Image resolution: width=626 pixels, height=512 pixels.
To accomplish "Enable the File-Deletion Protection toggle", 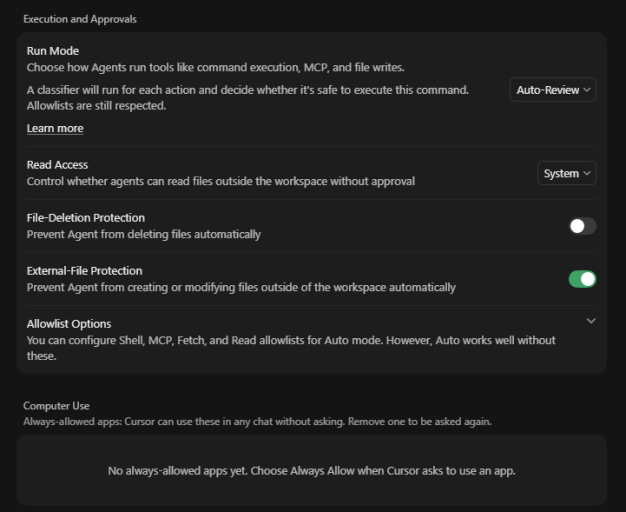I will click(582, 226).
